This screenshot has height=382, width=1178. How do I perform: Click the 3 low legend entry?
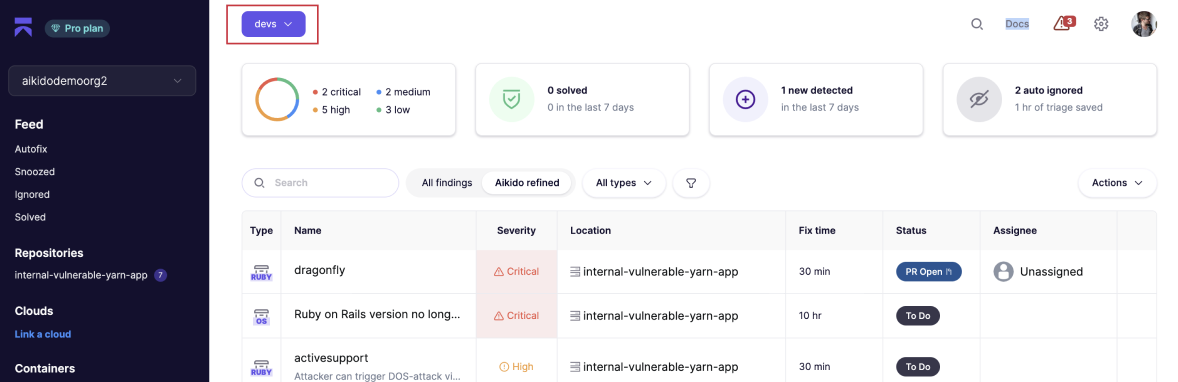[394, 110]
